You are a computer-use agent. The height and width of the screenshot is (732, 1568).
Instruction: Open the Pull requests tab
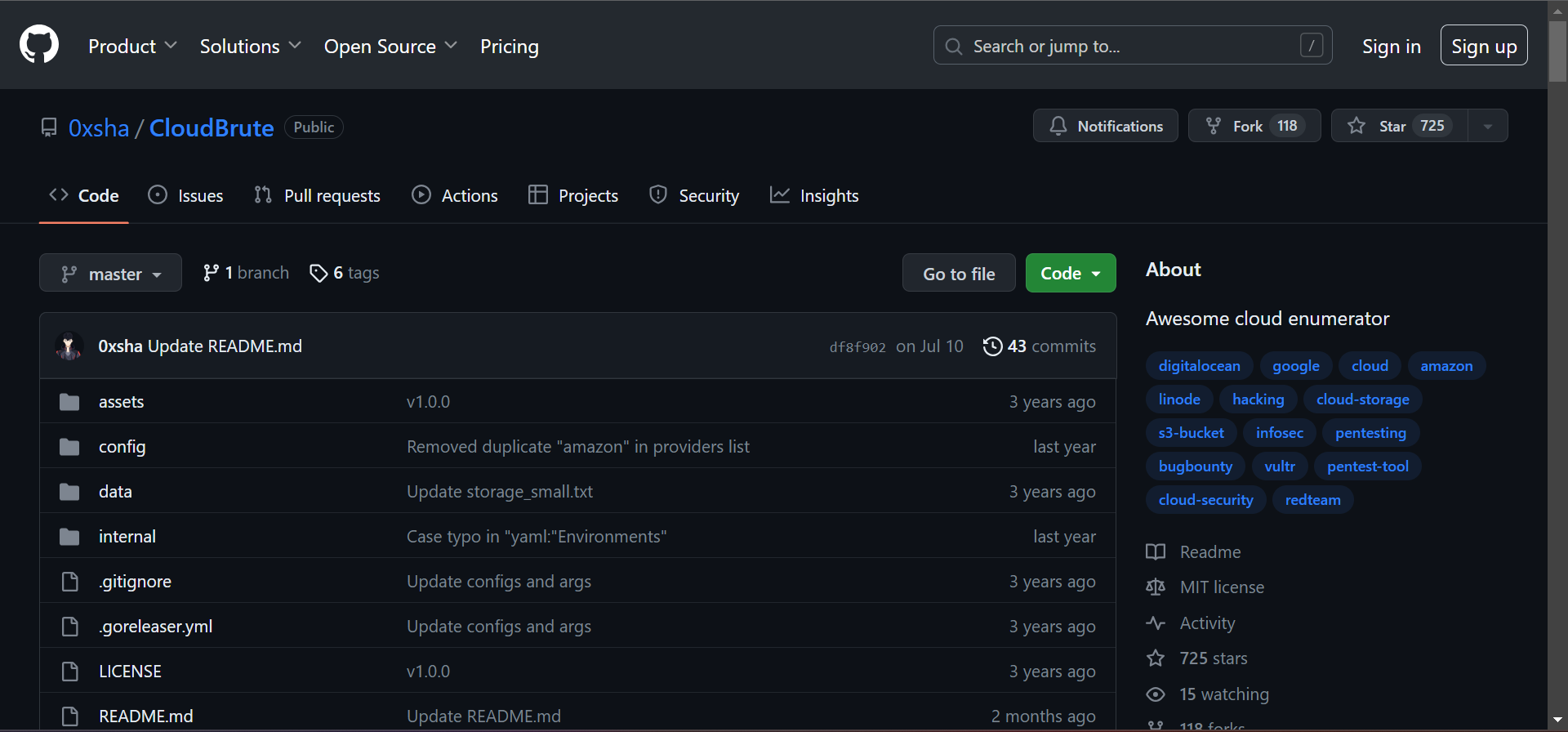coord(317,196)
